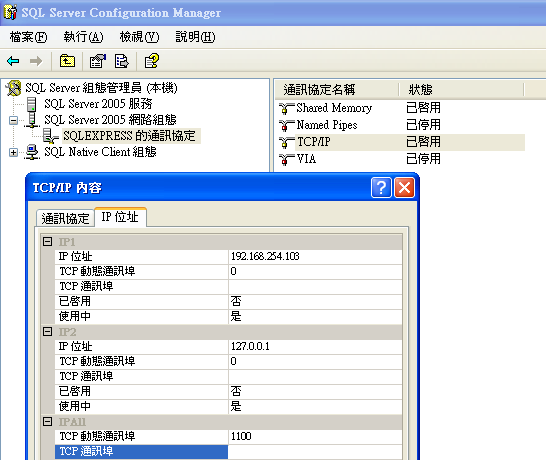This screenshot has width=546, height=460.
Task: Click IP2 使用中 value 是
Action: tap(315, 407)
